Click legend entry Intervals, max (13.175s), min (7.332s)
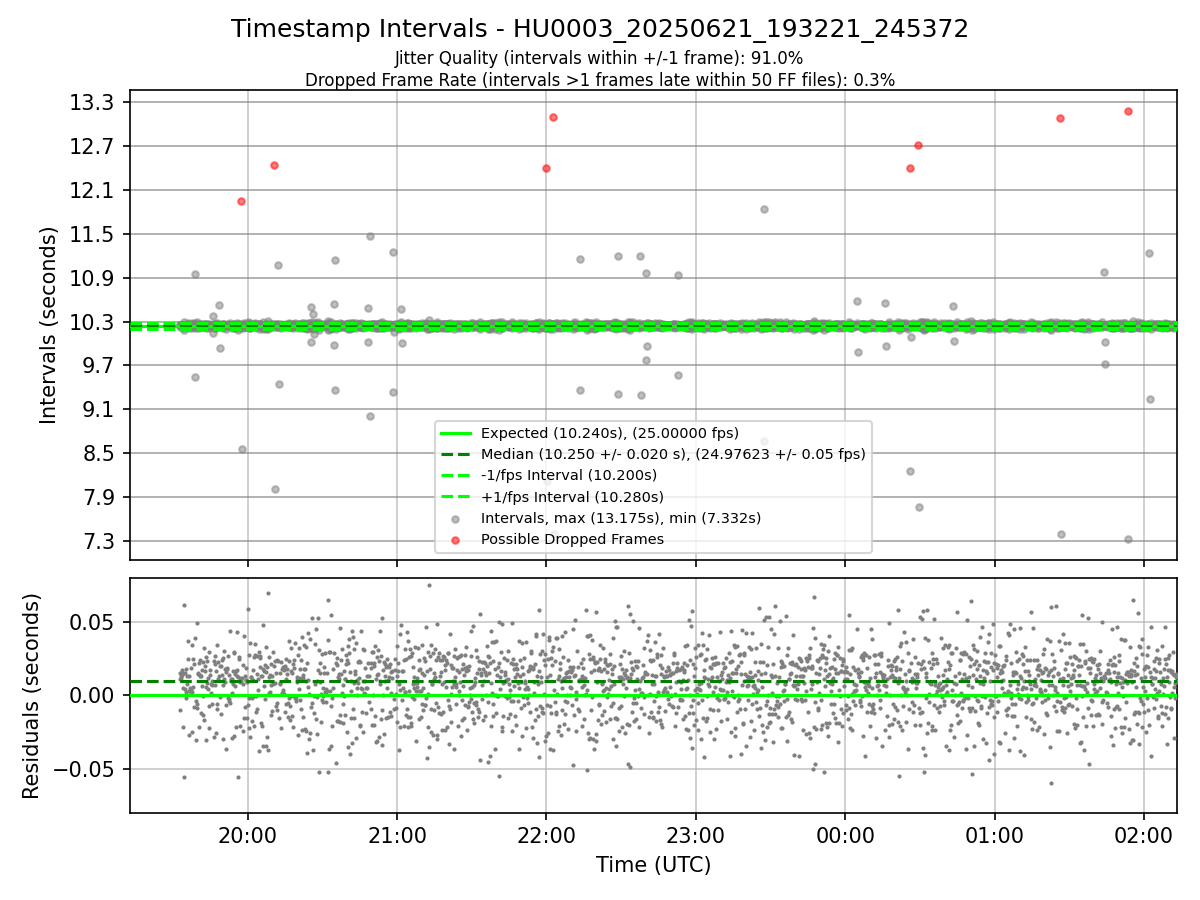1200x900 pixels. [621, 518]
